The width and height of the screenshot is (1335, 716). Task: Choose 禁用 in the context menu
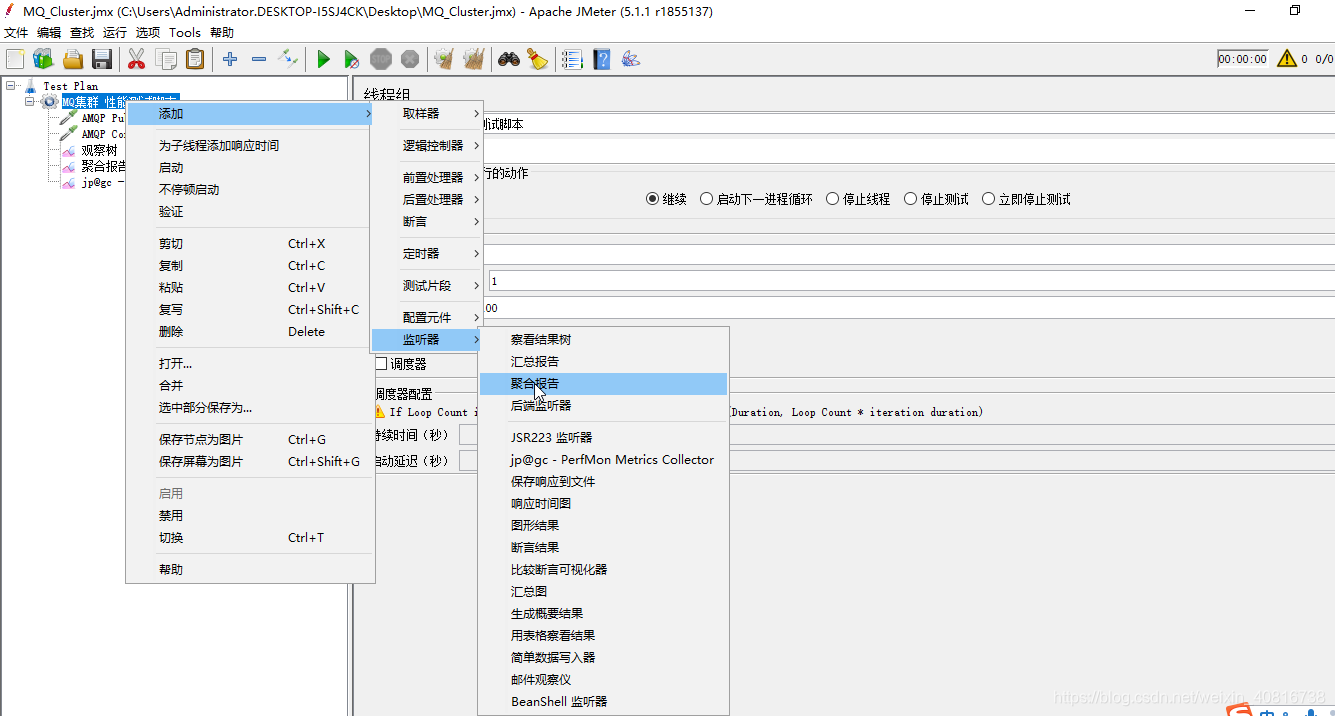250,515
